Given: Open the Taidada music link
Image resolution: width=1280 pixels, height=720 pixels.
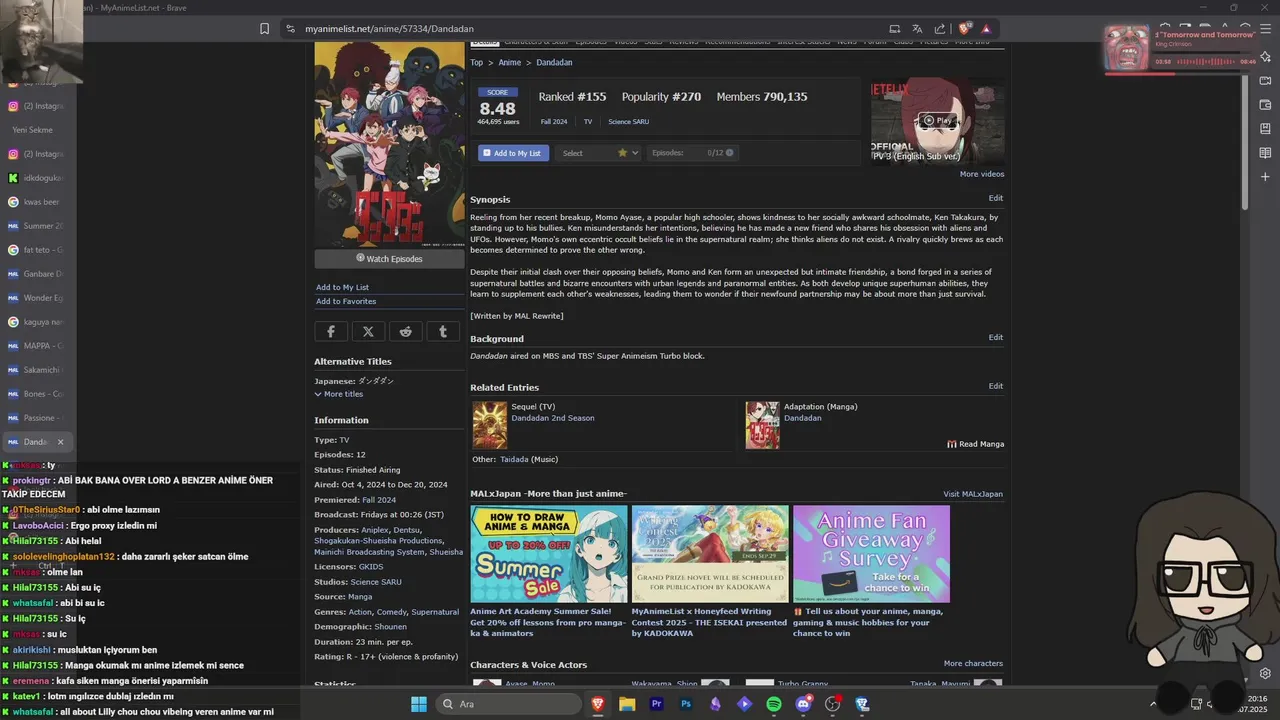Looking at the screenshot, I should pyautogui.click(x=514, y=459).
